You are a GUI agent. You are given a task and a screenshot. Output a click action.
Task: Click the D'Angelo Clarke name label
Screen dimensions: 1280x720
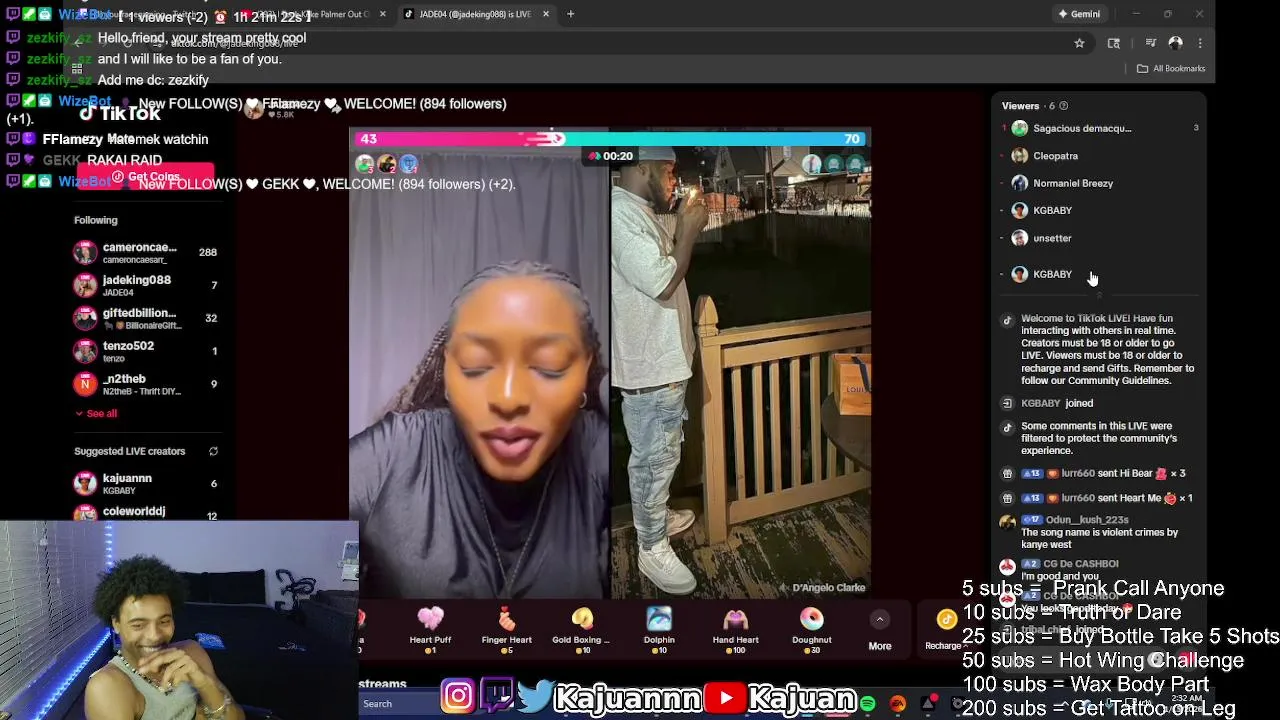(x=829, y=588)
